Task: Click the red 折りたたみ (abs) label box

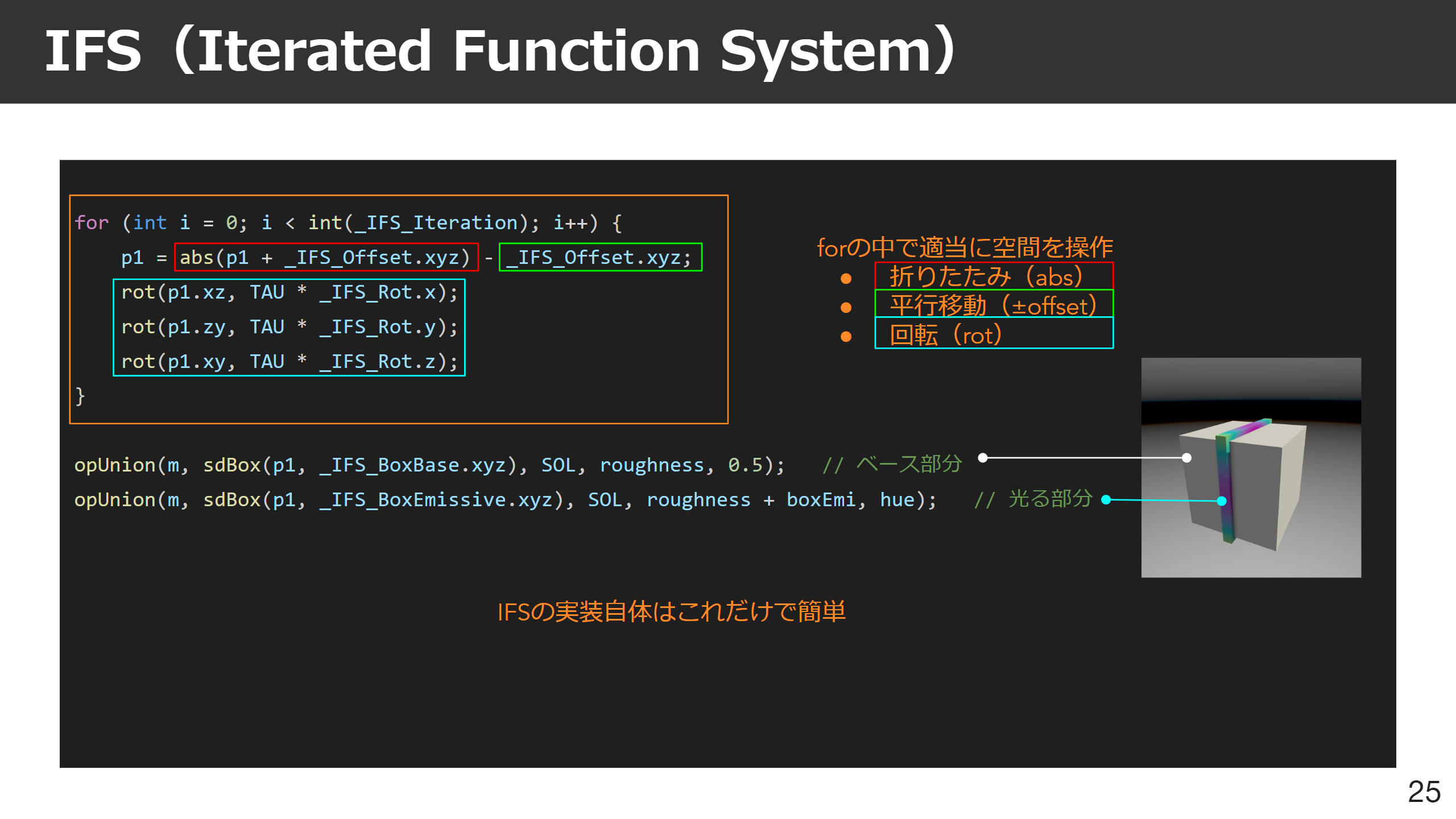Action: pyautogui.click(x=993, y=276)
